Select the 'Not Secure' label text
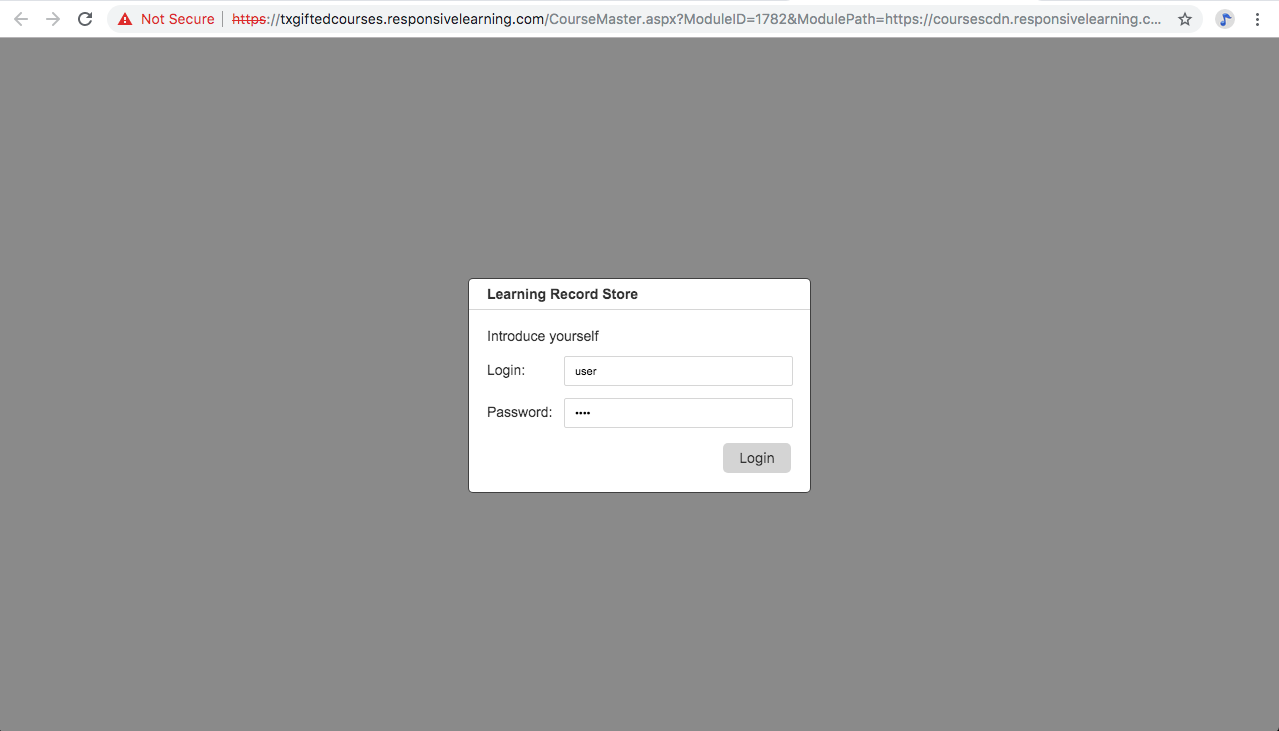This screenshot has width=1279, height=731. (x=177, y=19)
